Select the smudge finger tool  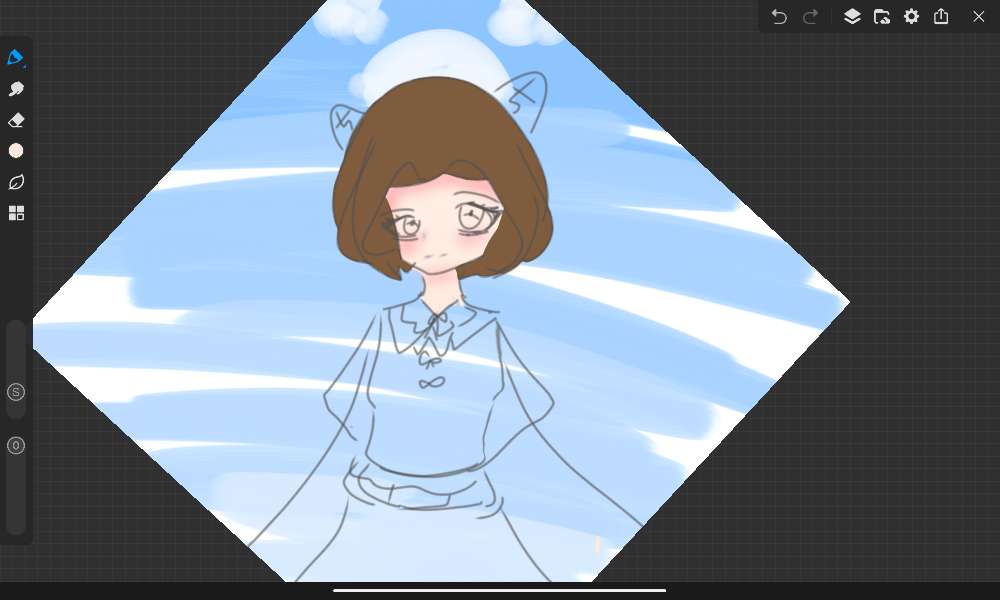click(15, 89)
